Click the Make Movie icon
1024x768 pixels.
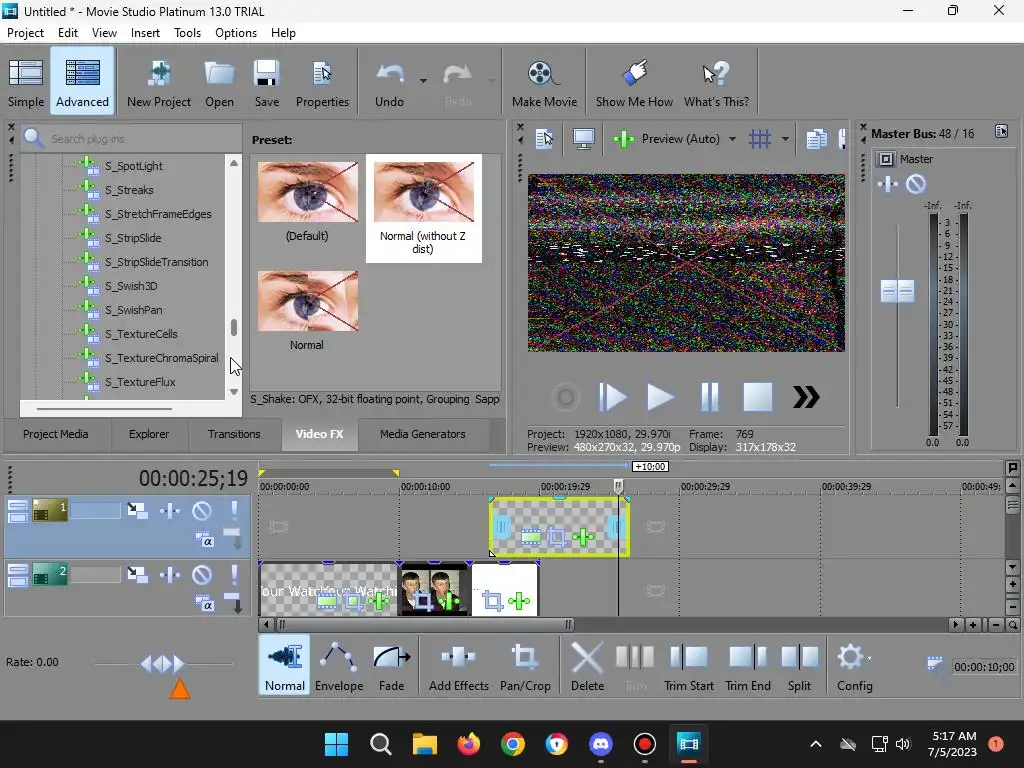[x=544, y=82]
